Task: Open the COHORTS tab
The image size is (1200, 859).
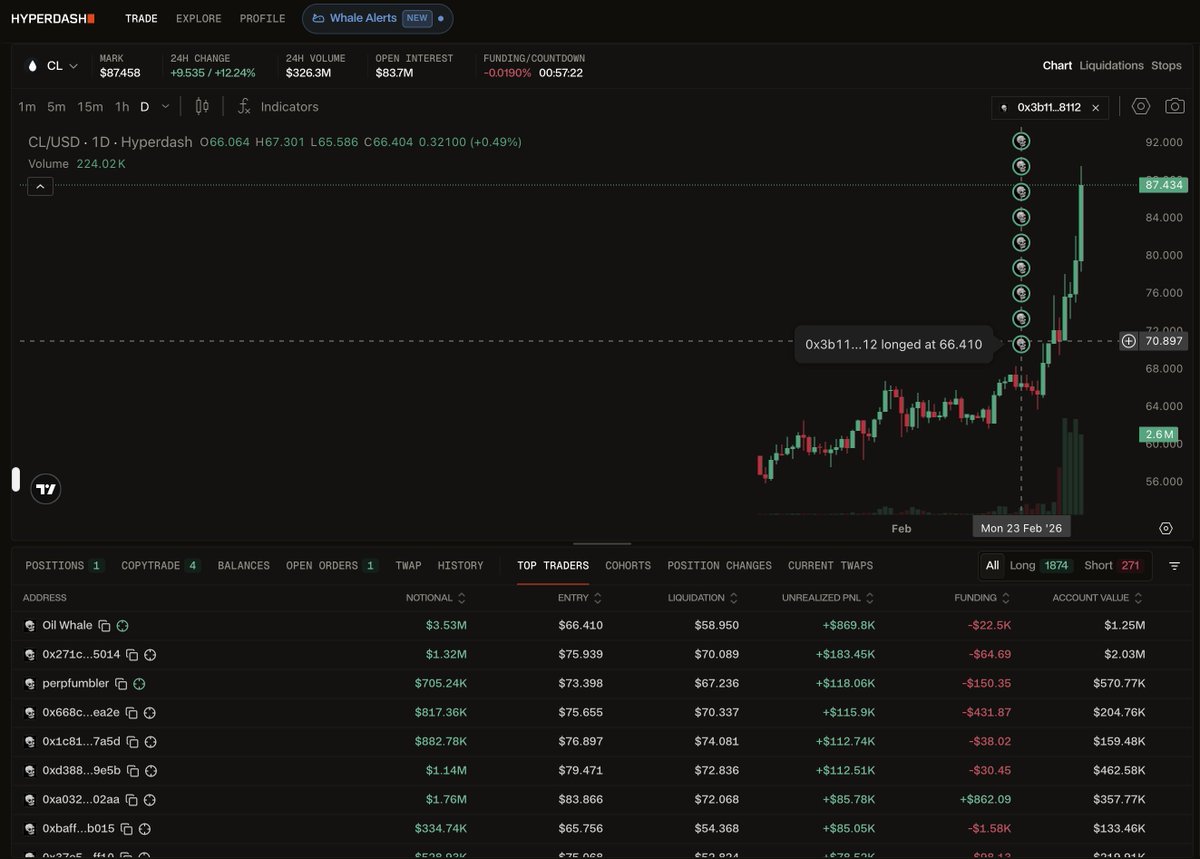Action: click(x=628, y=565)
